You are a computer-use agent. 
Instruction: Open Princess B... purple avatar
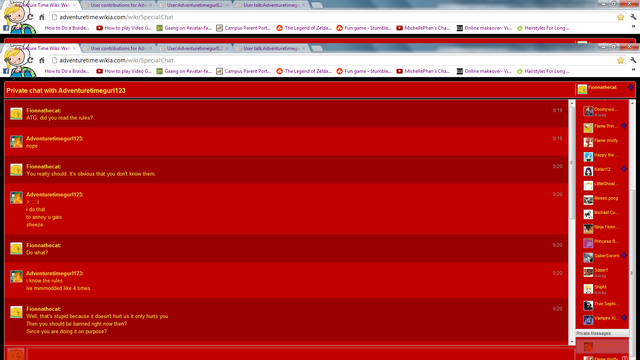pyautogui.click(x=588, y=243)
